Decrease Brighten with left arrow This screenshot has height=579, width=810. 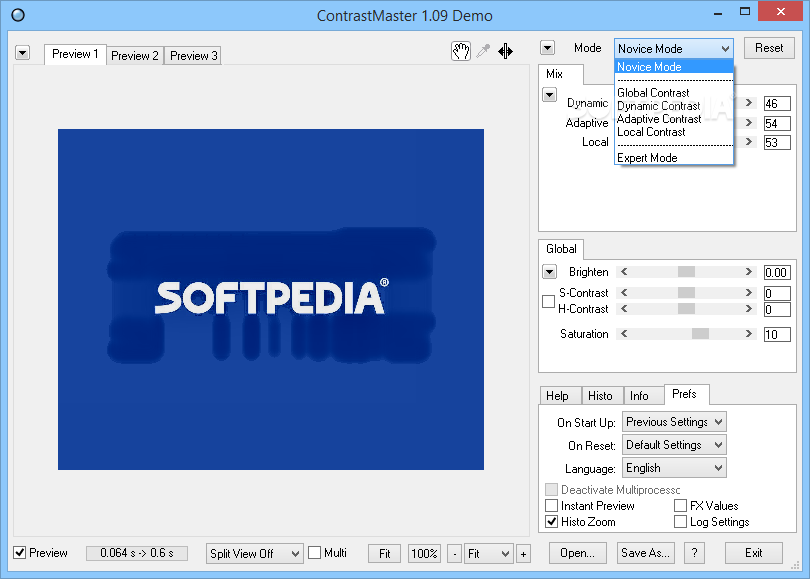tap(624, 272)
